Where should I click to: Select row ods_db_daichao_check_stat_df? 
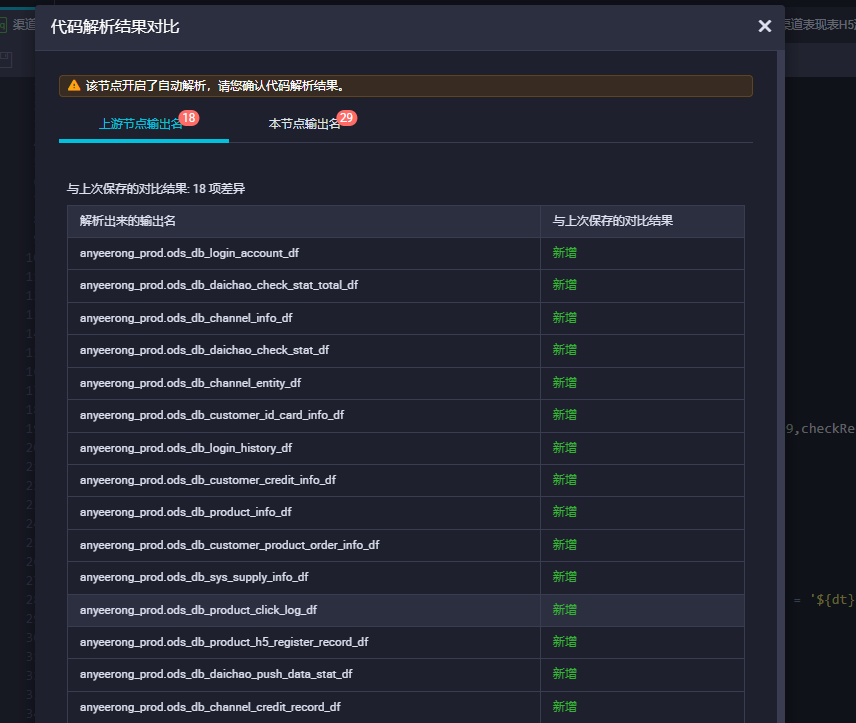click(x=406, y=351)
